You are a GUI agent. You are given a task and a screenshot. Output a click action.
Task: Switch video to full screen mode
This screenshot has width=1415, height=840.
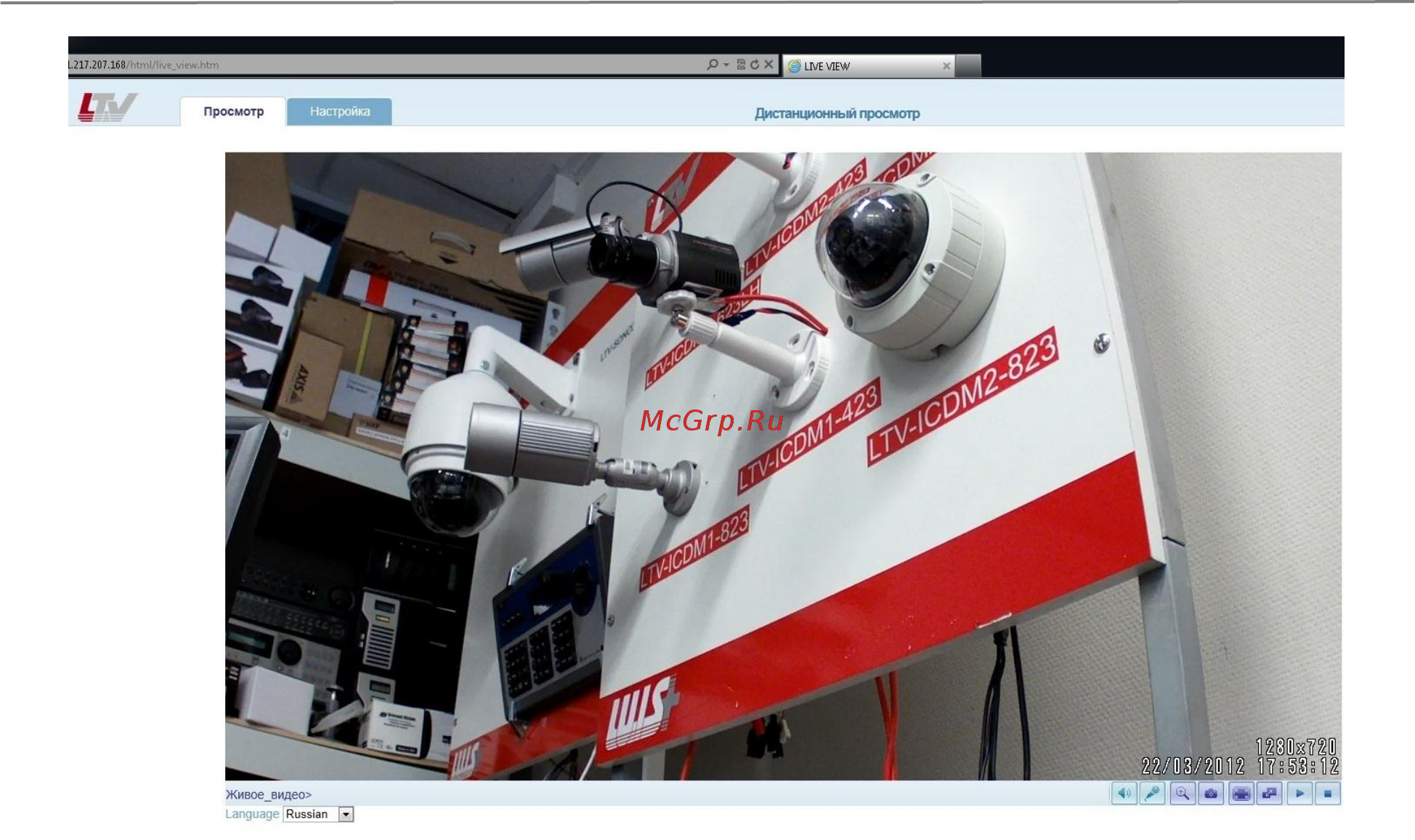[1241, 794]
